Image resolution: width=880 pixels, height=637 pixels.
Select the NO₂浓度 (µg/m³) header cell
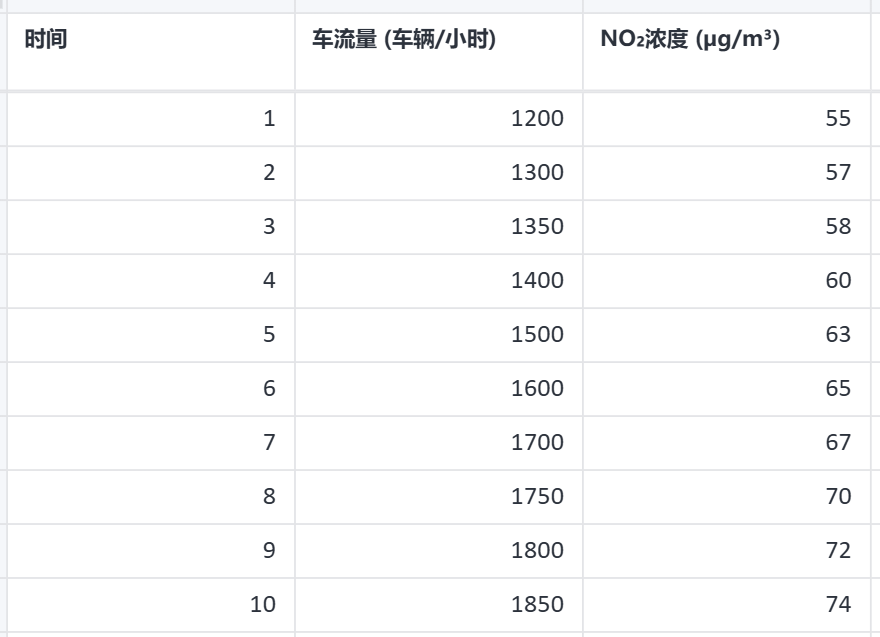point(727,52)
